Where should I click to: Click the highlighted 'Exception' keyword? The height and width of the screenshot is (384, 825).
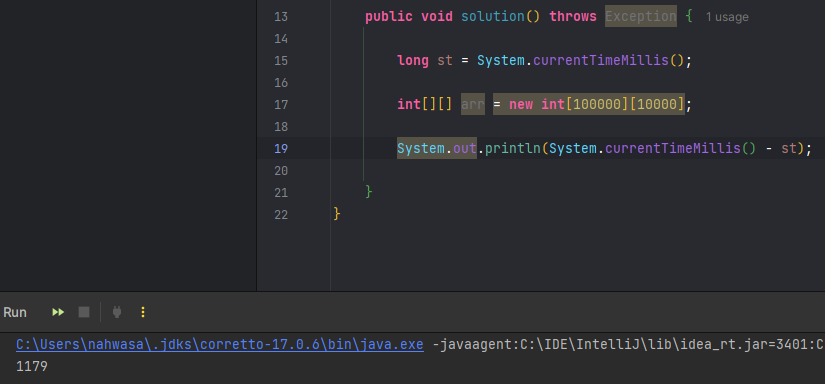(641, 16)
